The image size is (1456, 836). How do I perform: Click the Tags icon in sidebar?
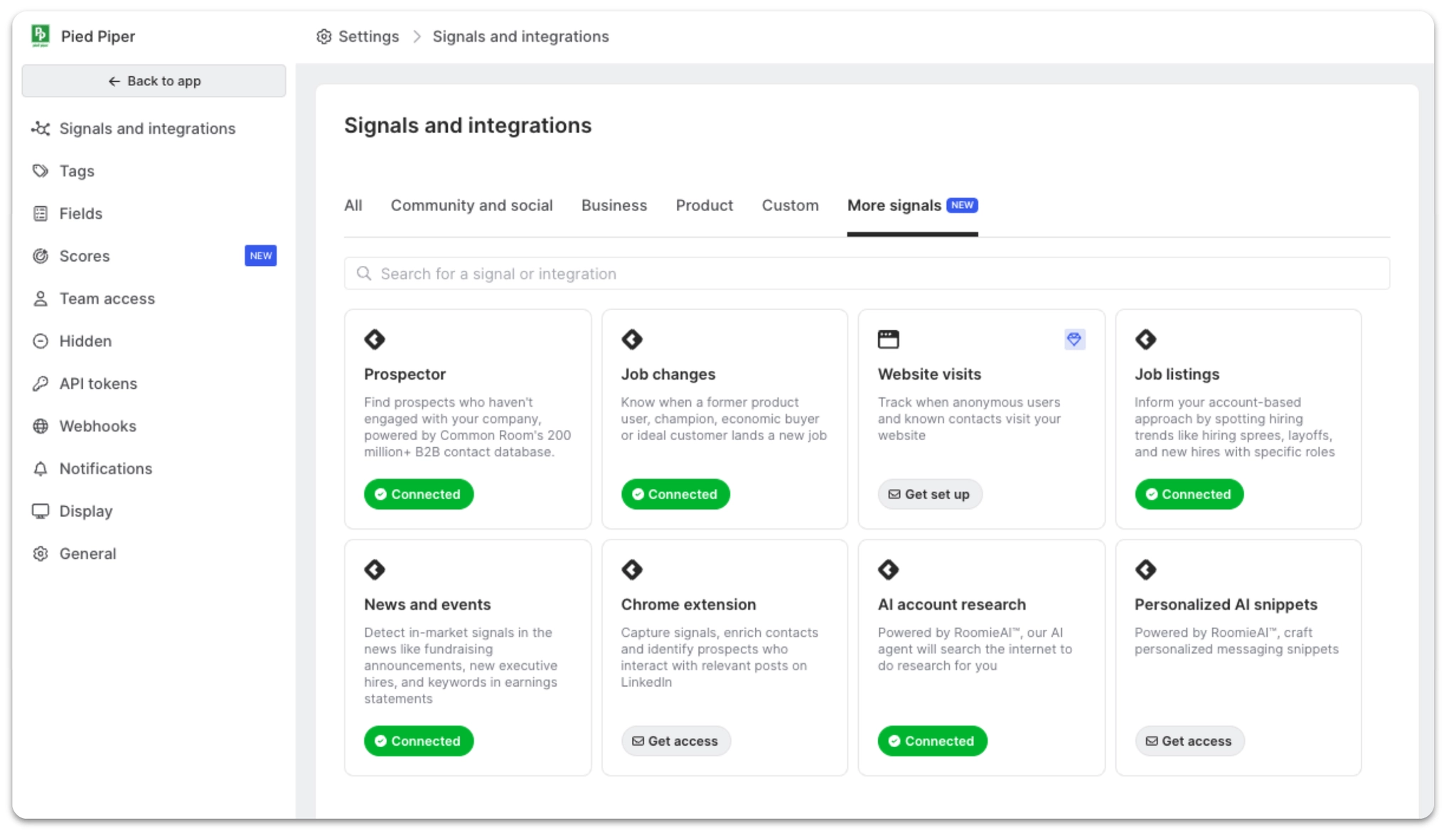[x=41, y=171]
